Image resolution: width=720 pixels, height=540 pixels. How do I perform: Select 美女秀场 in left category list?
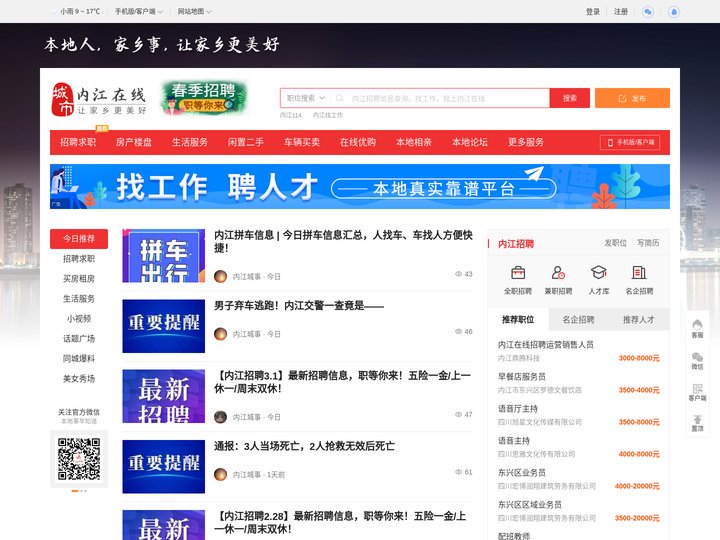(x=79, y=379)
